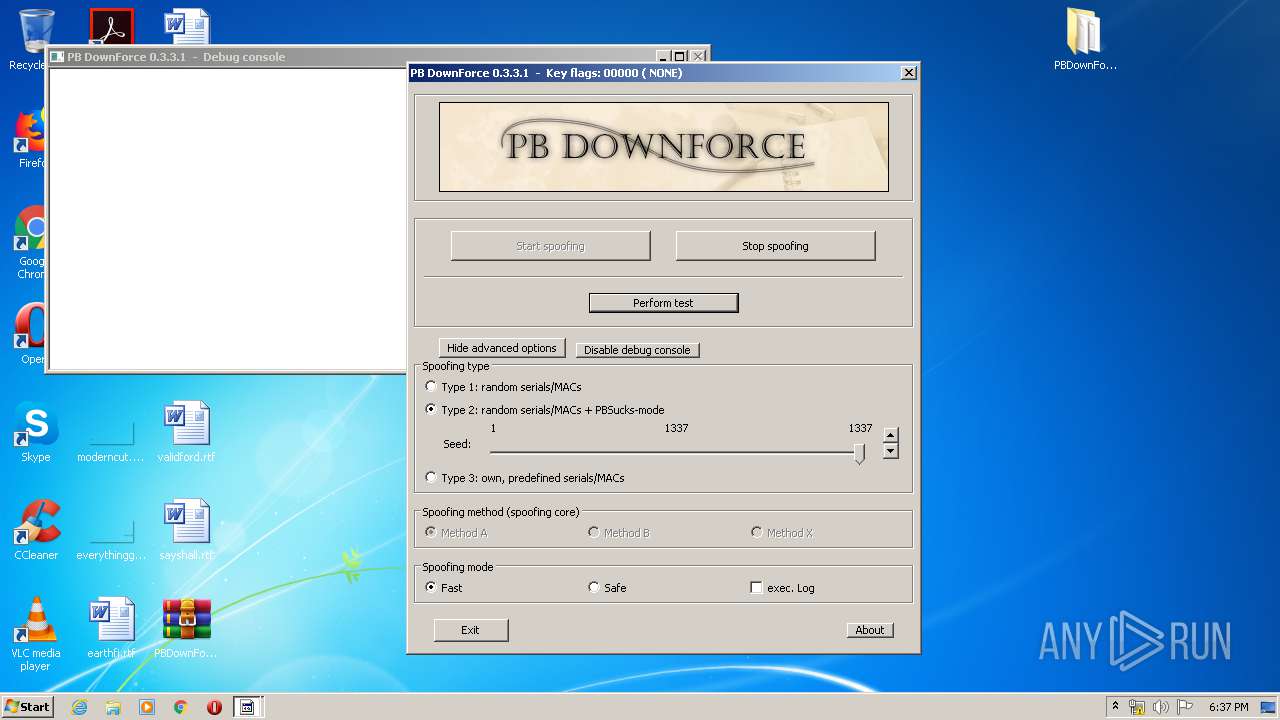Open the sayshall.rtf document icon
The width and height of the screenshot is (1280, 720).
(x=186, y=530)
